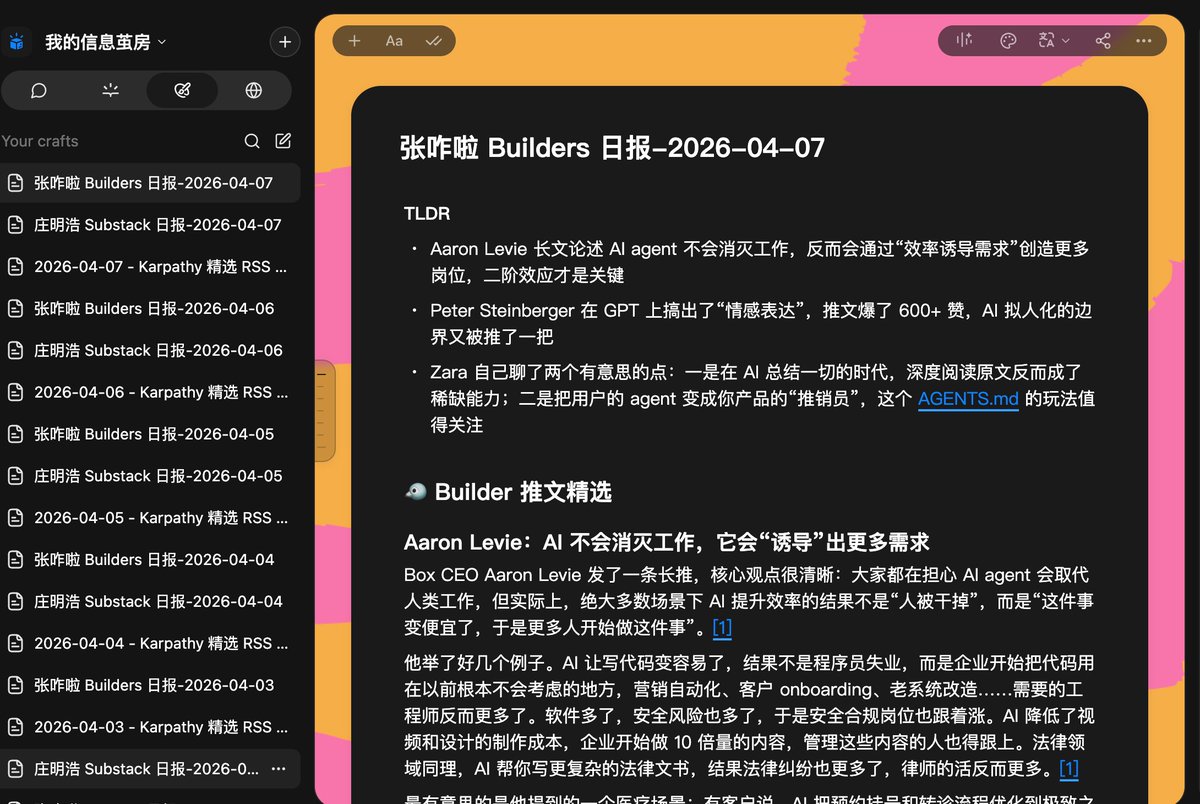
Task: Open 张咋啦 Builders 日报-2026-04-04
Action: 150,560
